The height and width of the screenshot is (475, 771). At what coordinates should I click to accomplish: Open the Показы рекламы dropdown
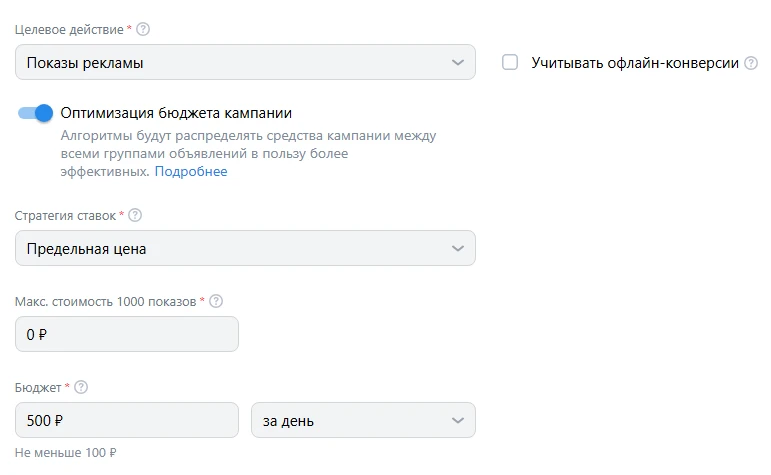(x=245, y=63)
